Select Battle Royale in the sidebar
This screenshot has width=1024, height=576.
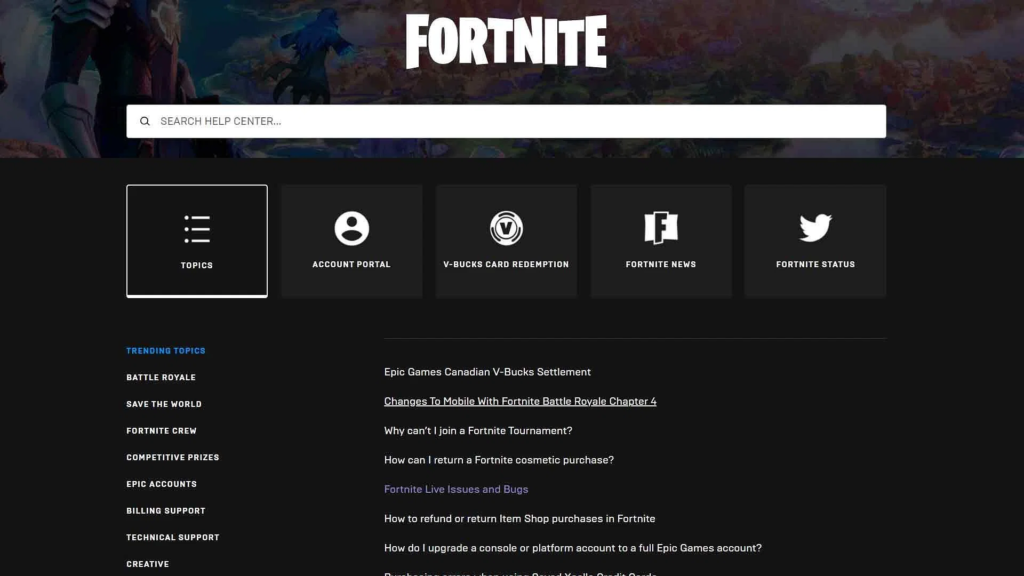click(x=161, y=377)
